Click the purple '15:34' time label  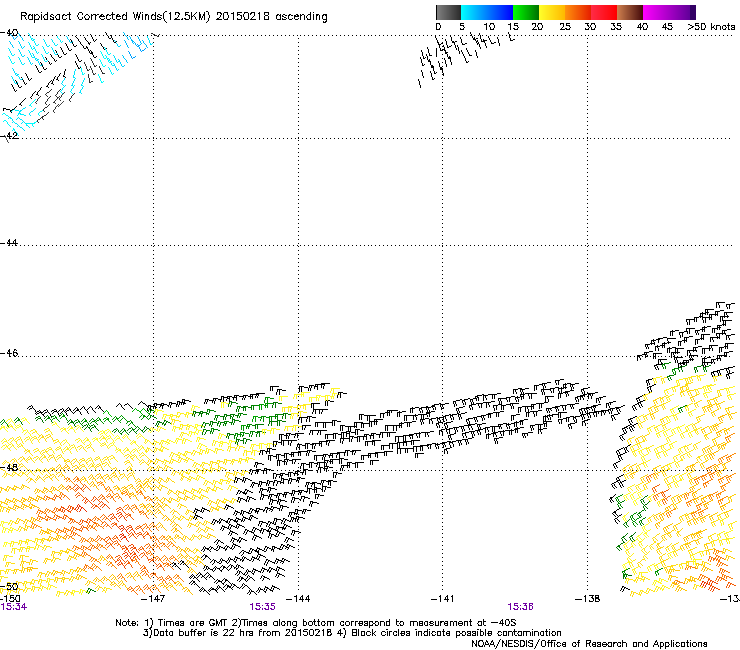14,607
